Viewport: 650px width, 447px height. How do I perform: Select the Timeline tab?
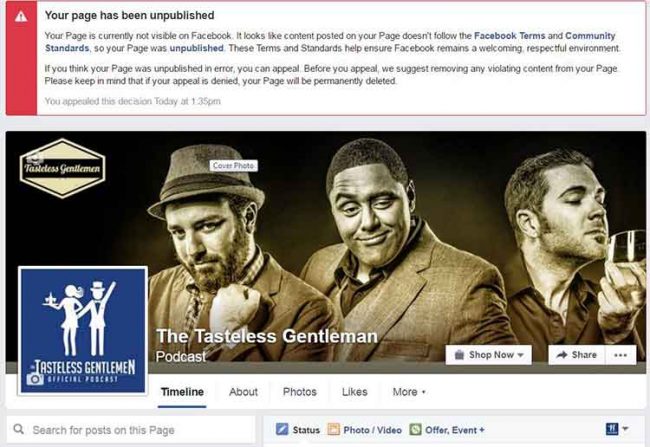(182, 392)
